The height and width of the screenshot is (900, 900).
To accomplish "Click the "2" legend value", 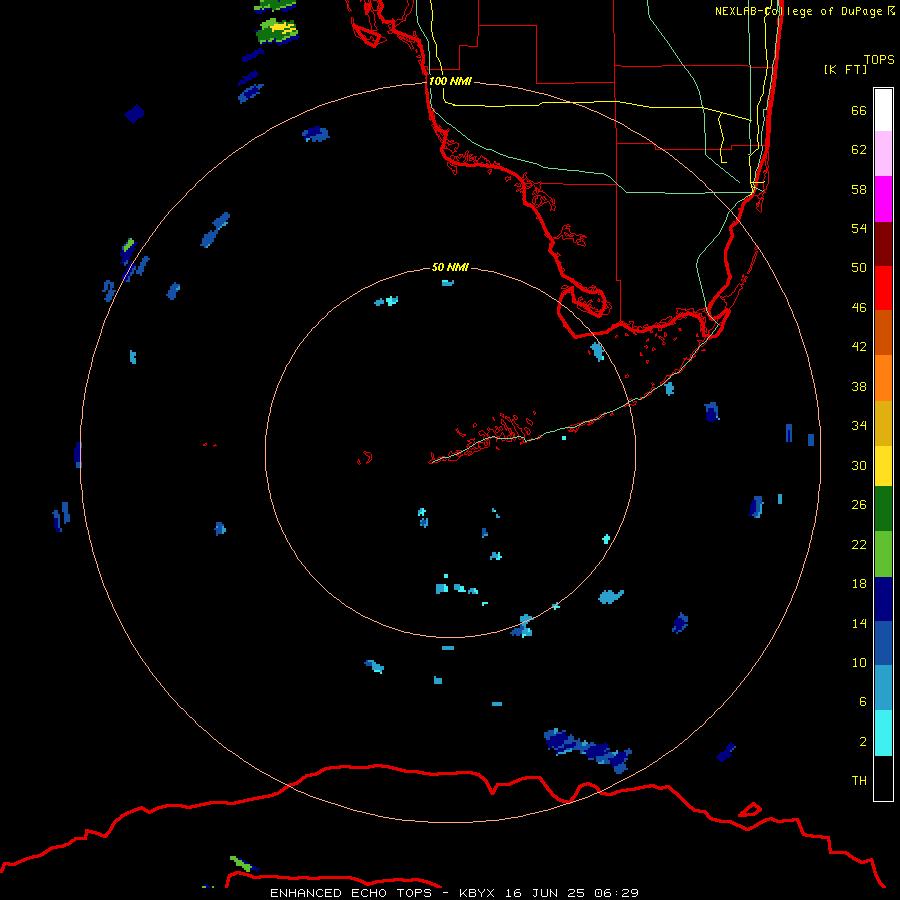I will pyautogui.click(x=863, y=741).
